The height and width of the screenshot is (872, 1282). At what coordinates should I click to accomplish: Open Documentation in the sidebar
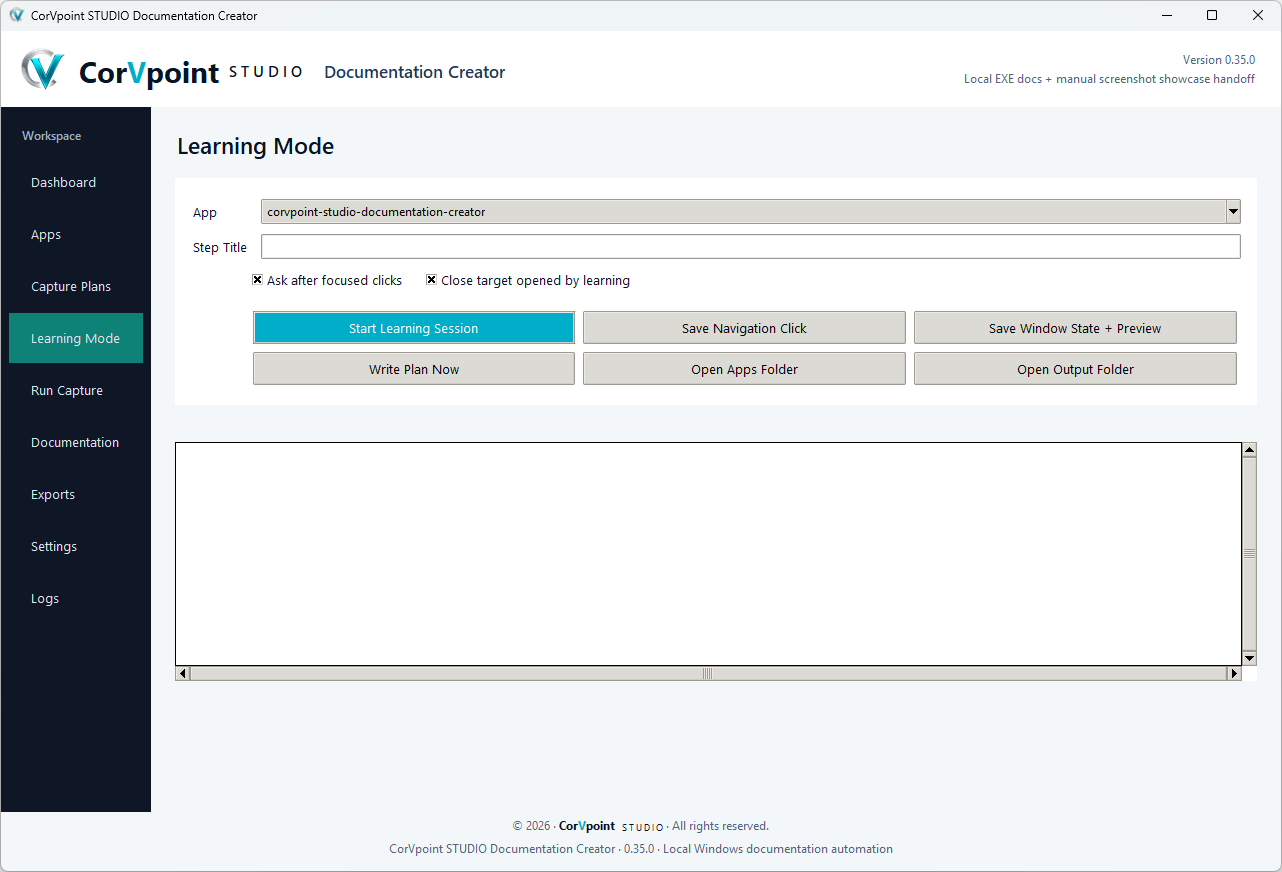click(x=76, y=442)
